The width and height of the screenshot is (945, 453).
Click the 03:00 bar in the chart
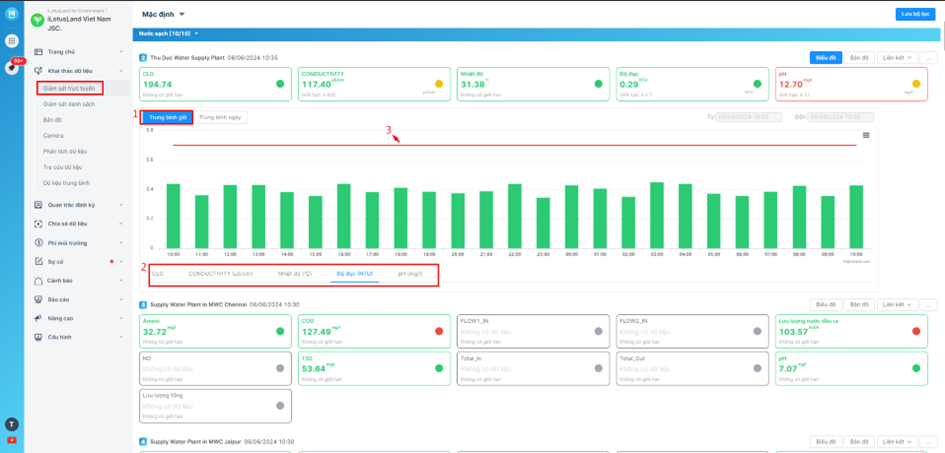click(657, 216)
